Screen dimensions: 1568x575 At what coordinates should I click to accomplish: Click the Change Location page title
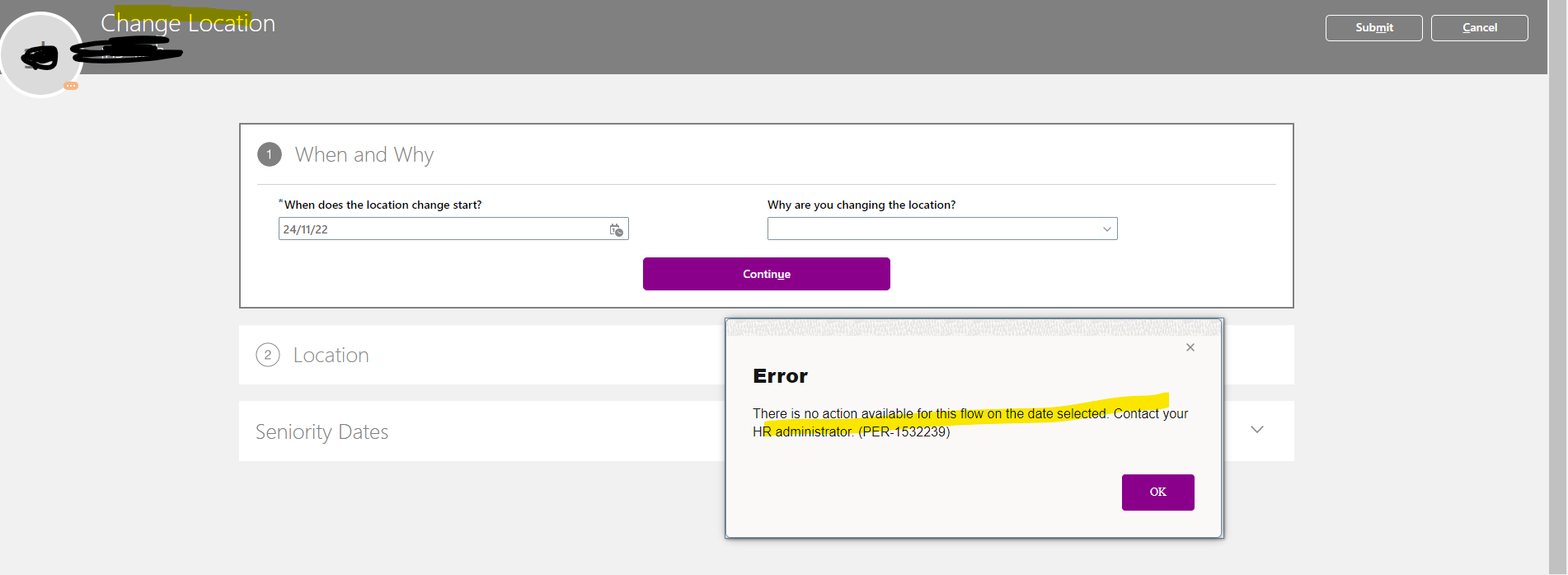tap(188, 23)
